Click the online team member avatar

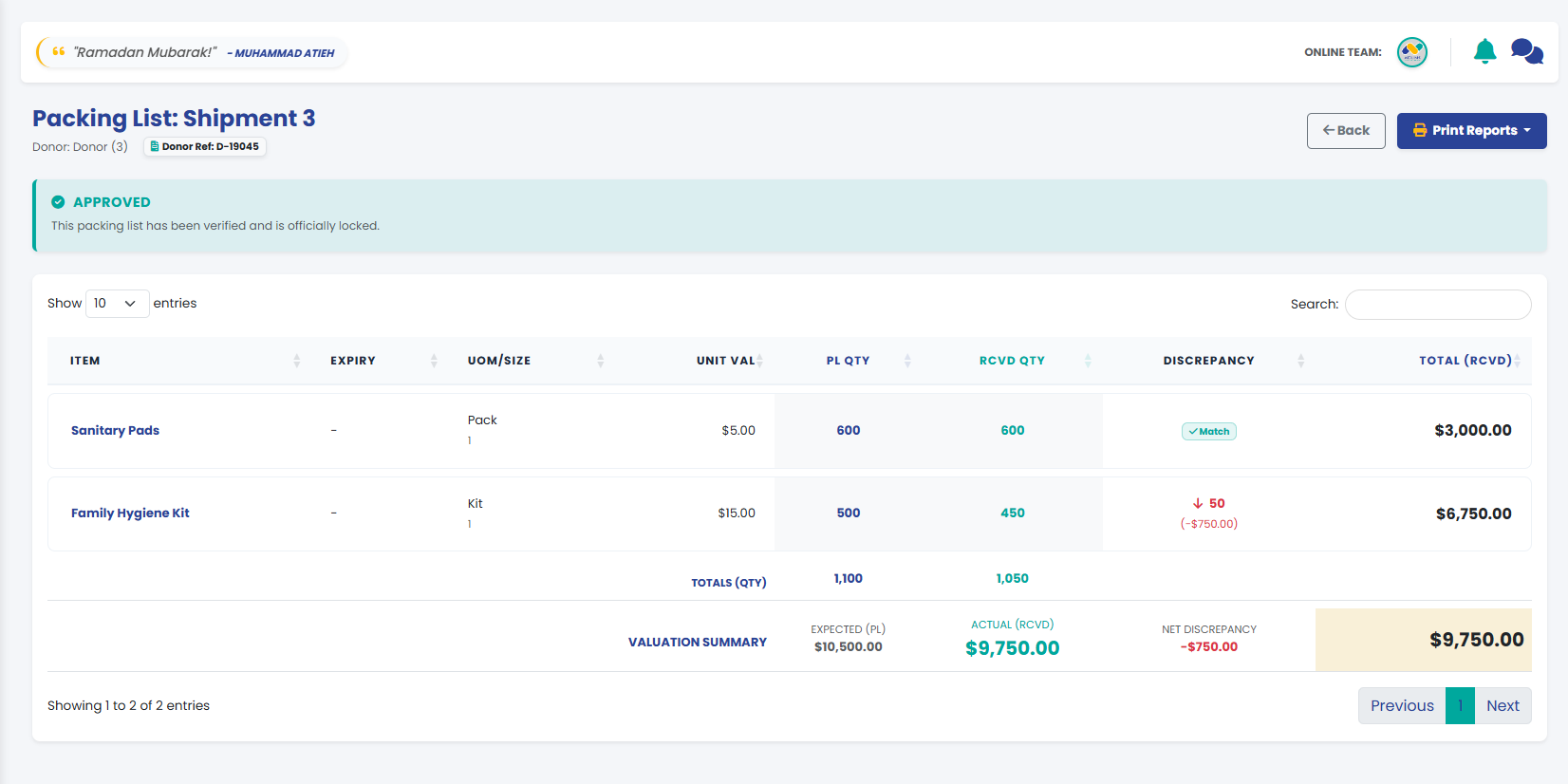click(x=1412, y=52)
